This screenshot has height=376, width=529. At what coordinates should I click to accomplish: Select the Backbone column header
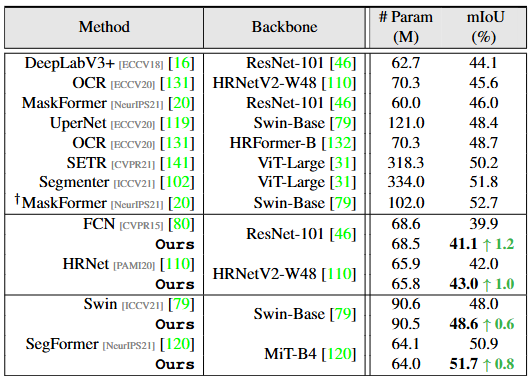point(284,27)
